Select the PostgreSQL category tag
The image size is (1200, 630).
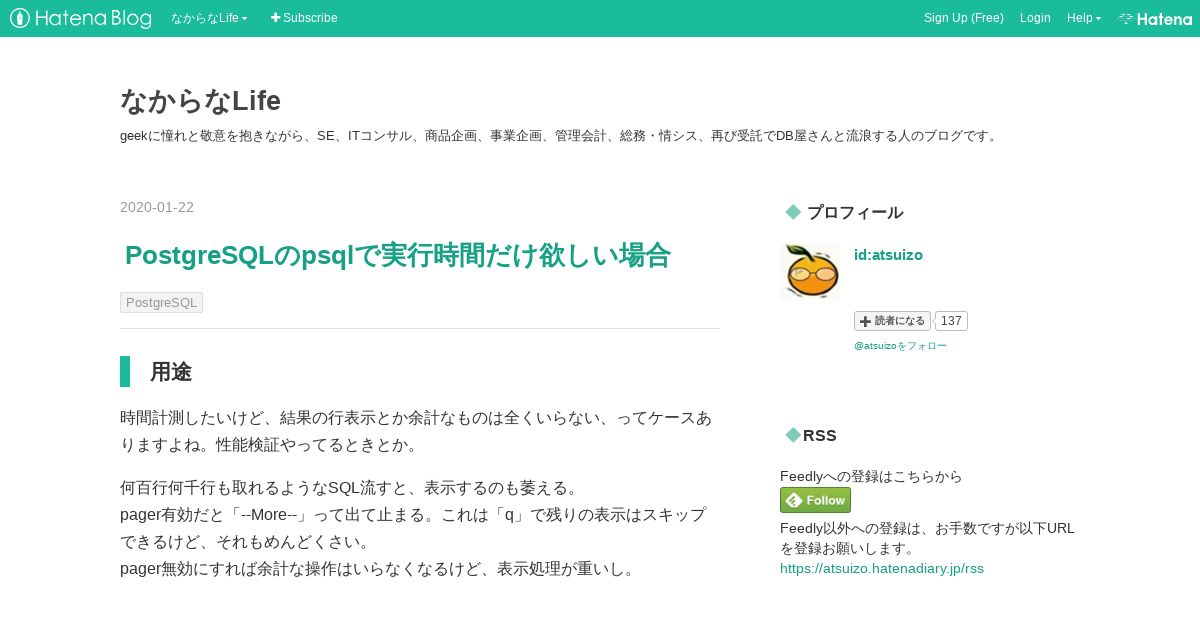(x=161, y=302)
